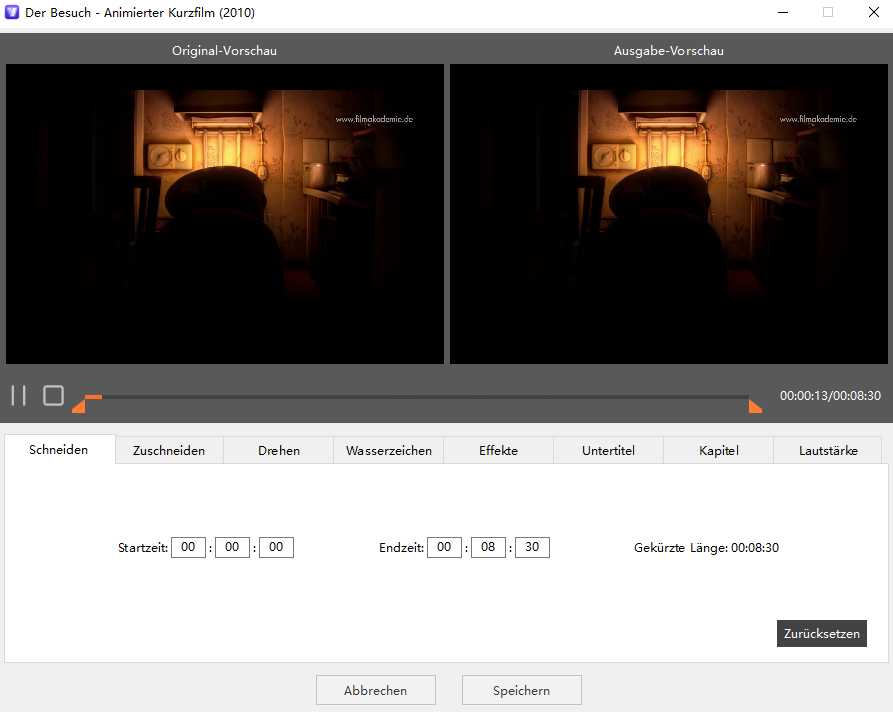Screen dimensions: 893x712
Task: Click the Startzeit minutes input field
Action: click(x=232, y=547)
